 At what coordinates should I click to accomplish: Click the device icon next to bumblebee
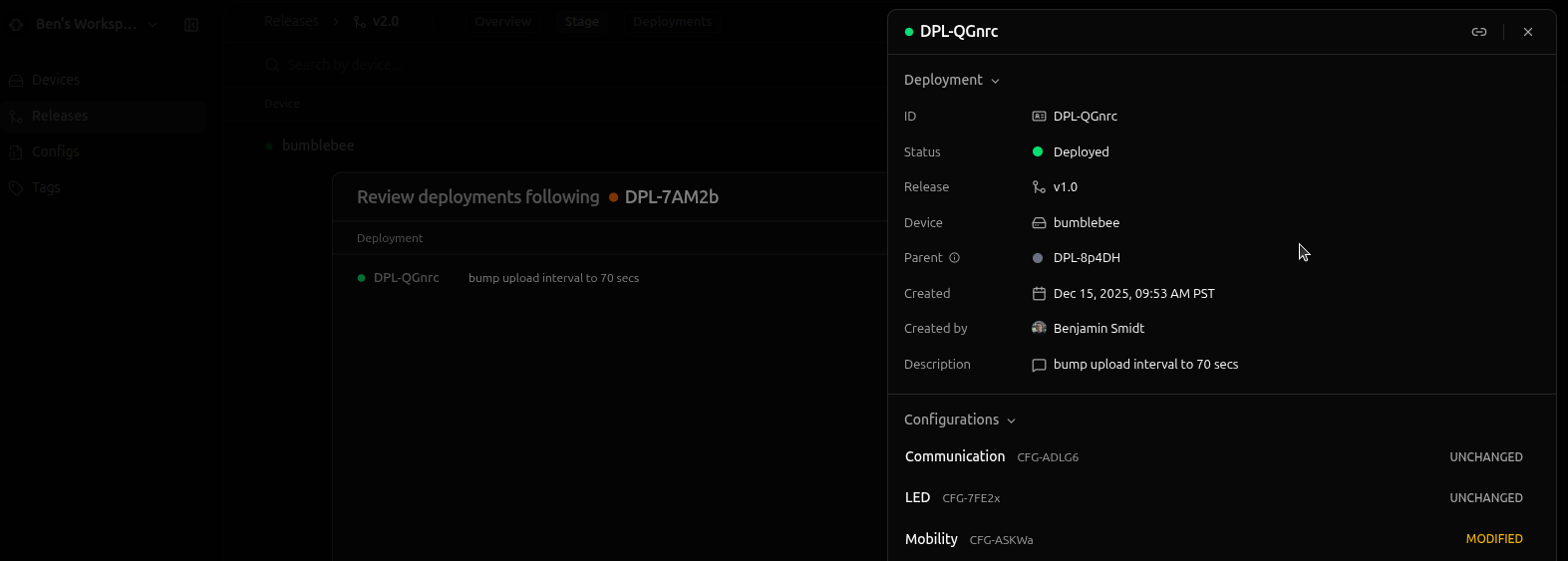pos(1039,223)
